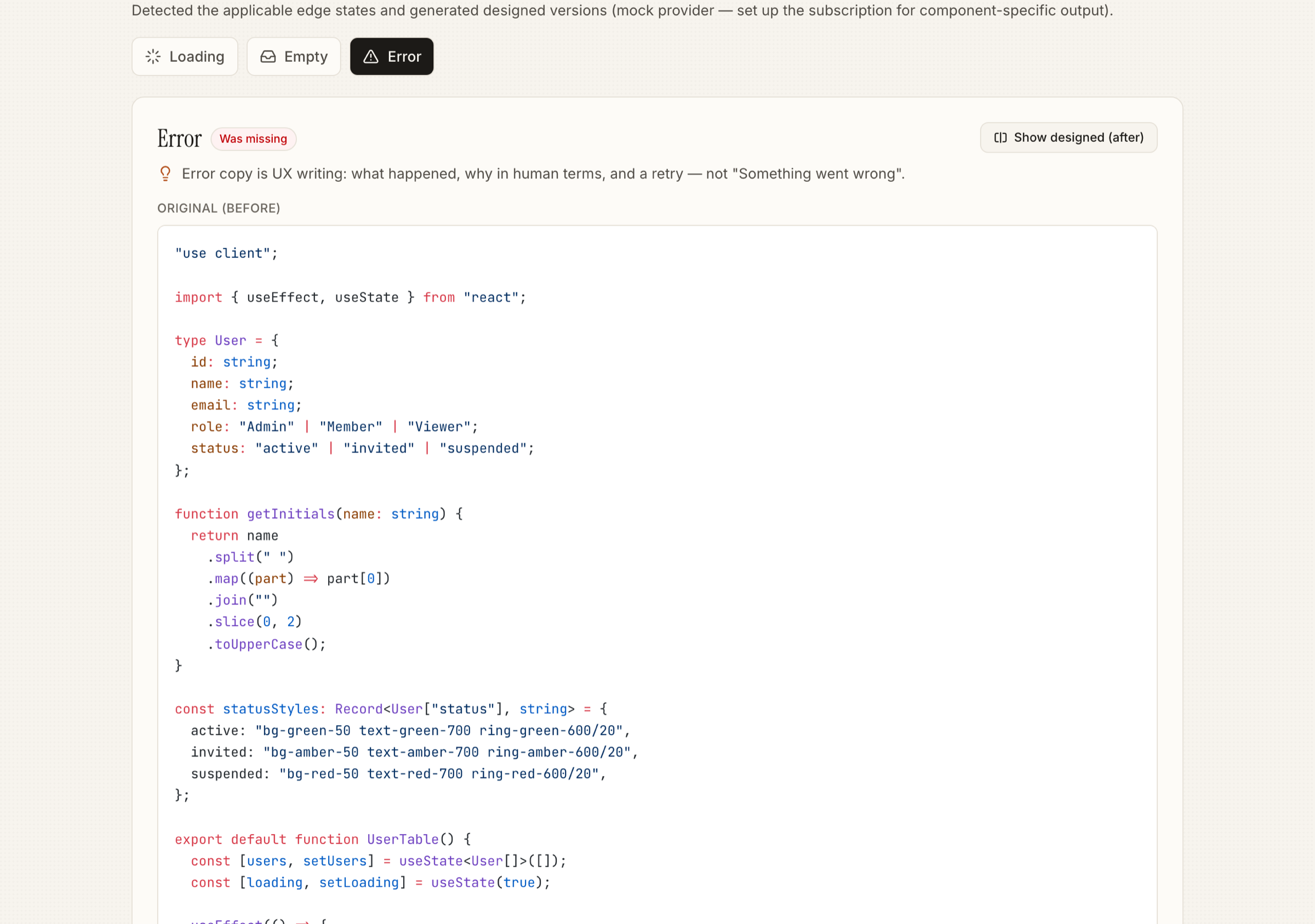The height and width of the screenshot is (924, 1315).
Task: Click the const [loading, setLoading] line
Action: tap(370, 883)
